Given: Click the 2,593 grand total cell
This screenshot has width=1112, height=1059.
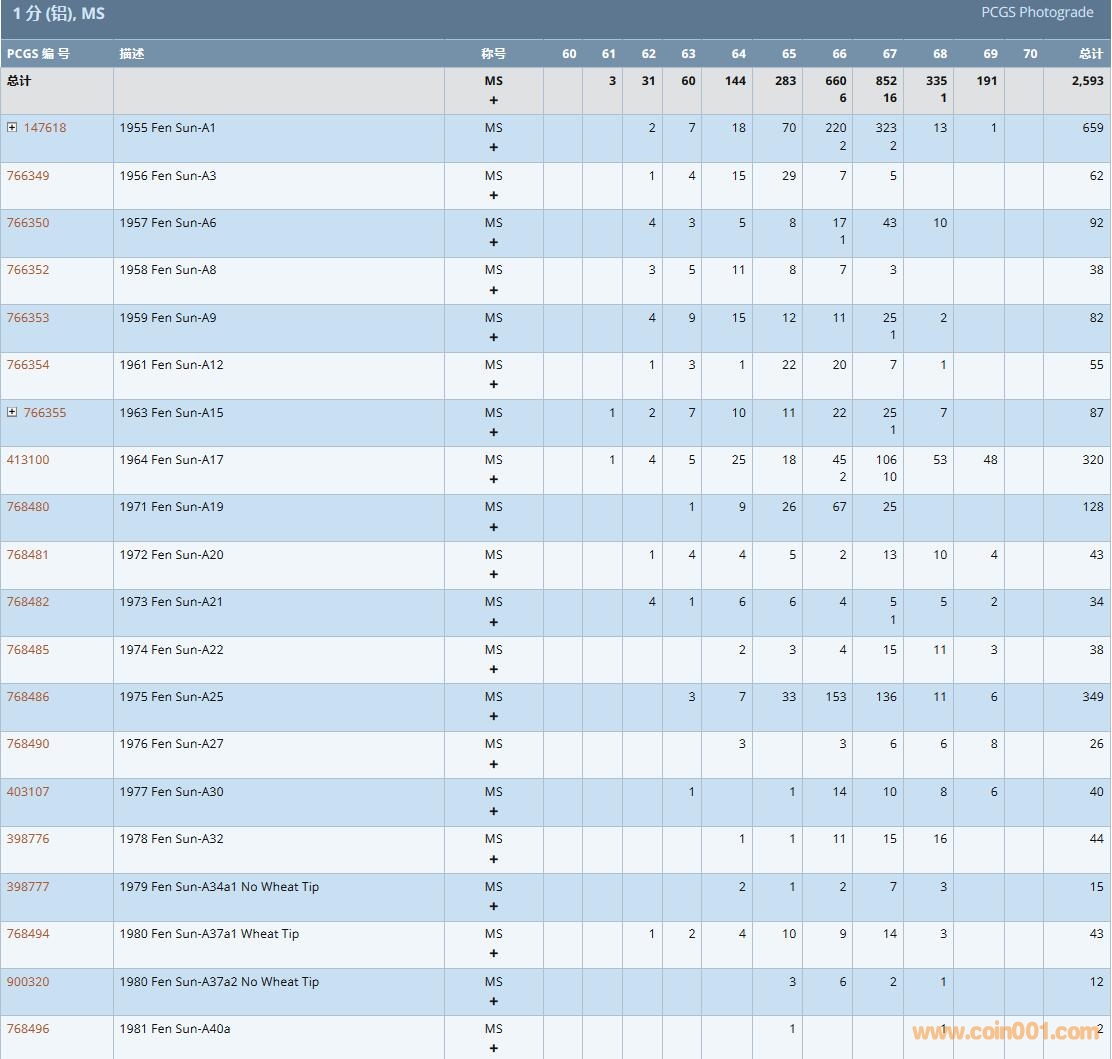Looking at the screenshot, I should click(x=1087, y=81).
